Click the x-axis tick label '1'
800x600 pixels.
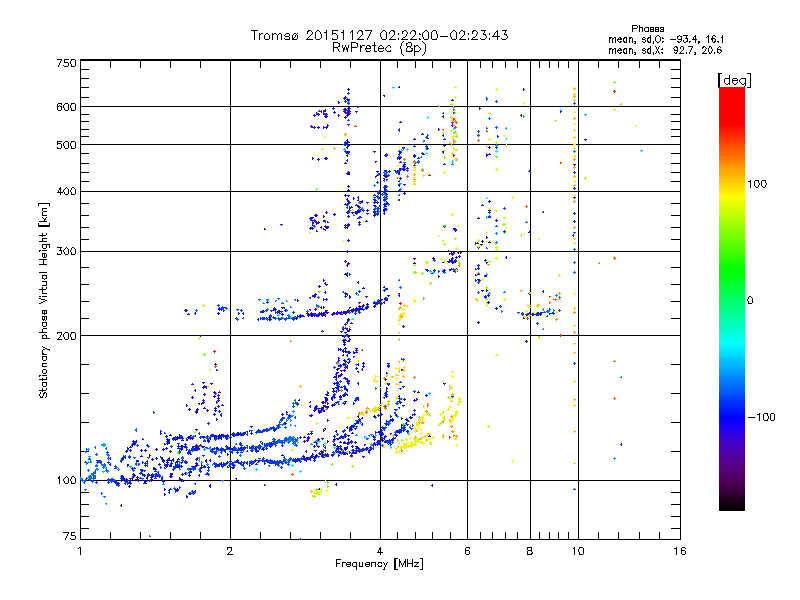pyautogui.click(x=80, y=551)
